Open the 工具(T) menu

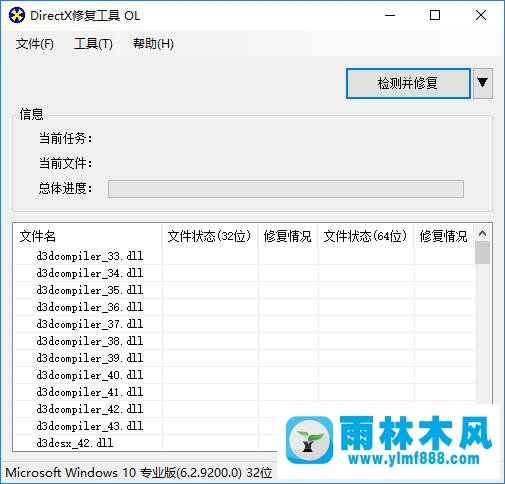pyautogui.click(x=93, y=44)
